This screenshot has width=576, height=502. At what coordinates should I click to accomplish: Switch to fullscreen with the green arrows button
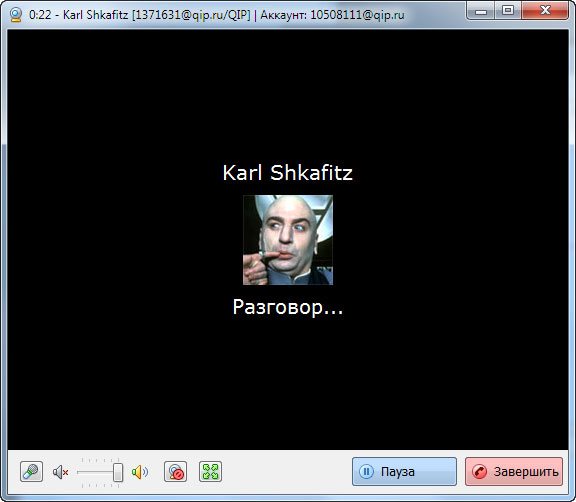click(x=210, y=472)
